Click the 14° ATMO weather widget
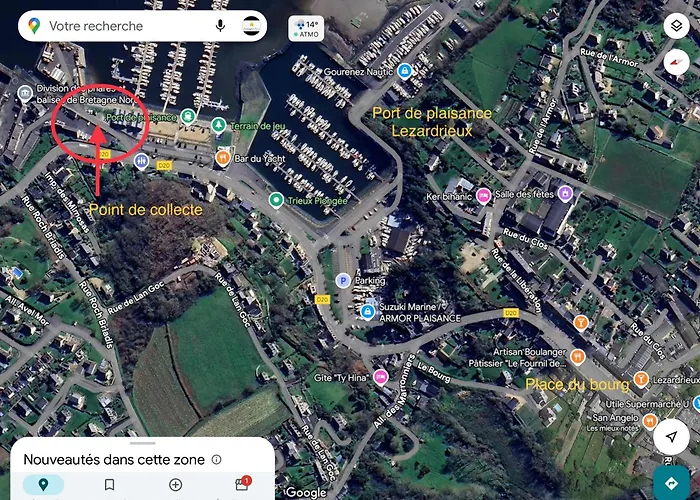The image size is (700, 500). (306, 29)
